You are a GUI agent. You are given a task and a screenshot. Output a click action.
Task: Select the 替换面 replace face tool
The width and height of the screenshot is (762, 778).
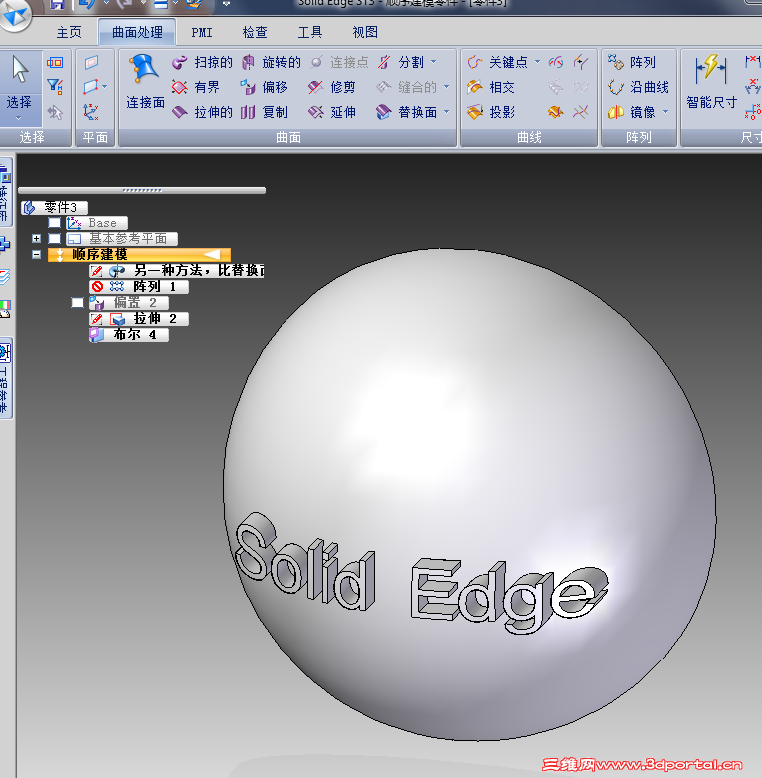click(407, 112)
